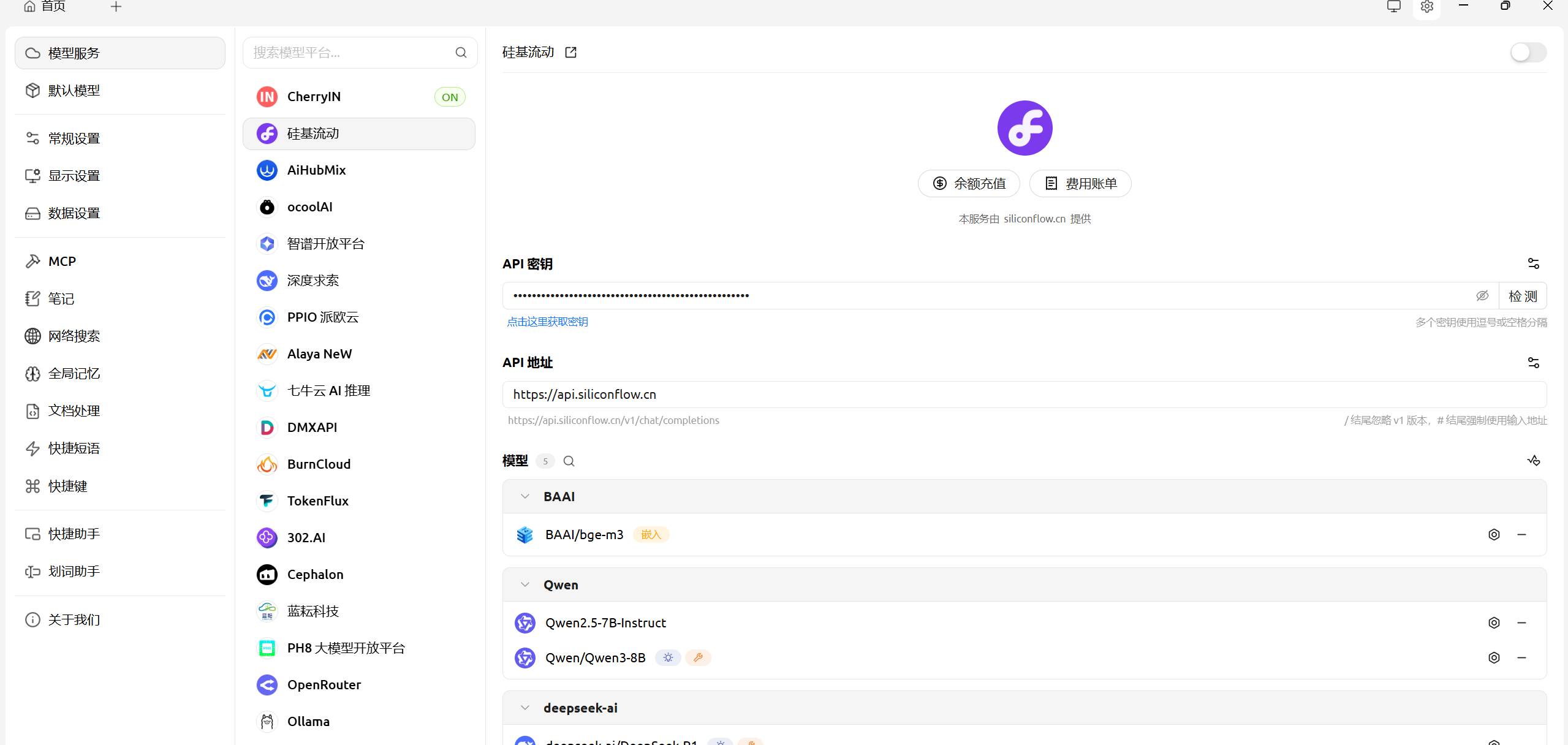Open the 点击这里获取密钥 link
The height and width of the screenshot is (745, 1568).
point(548,322)
